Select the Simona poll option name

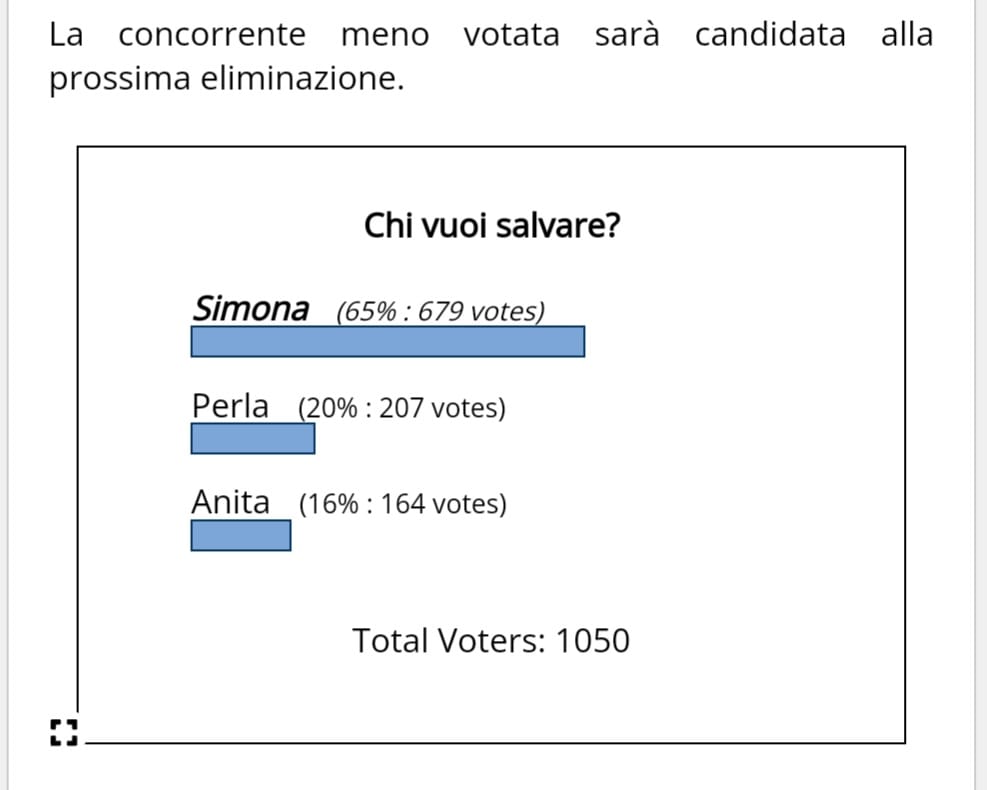[250, 309]
